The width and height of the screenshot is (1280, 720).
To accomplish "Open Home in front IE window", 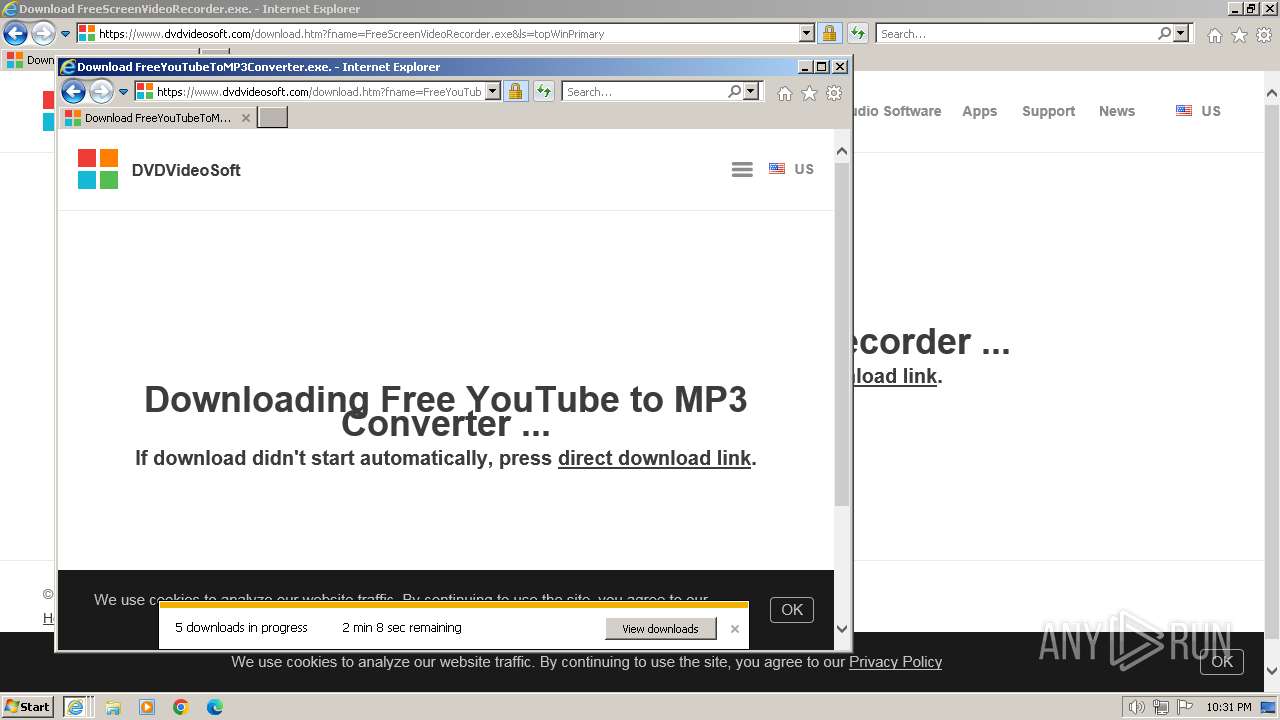I will click(785, 93).
